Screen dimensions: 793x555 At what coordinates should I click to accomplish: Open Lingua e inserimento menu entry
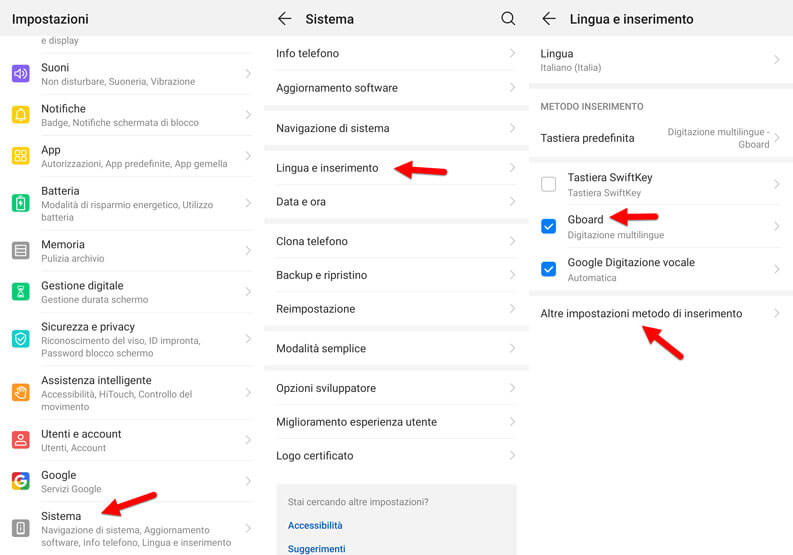tap(327, 168)
